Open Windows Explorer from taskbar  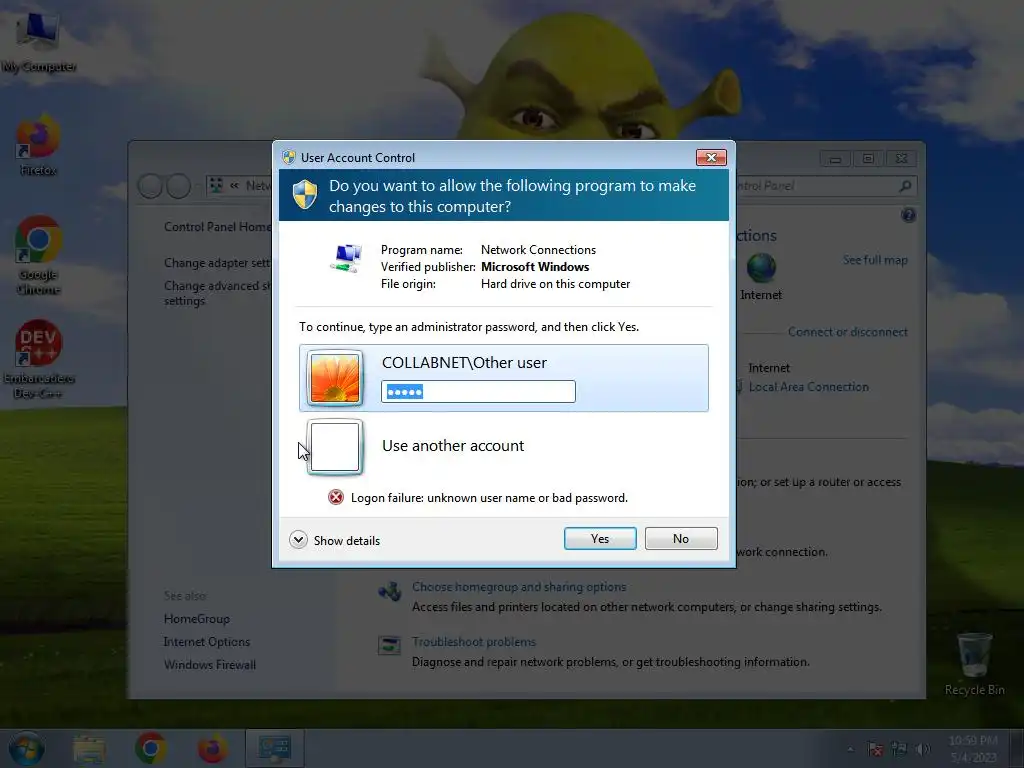[x=89, y=749]
